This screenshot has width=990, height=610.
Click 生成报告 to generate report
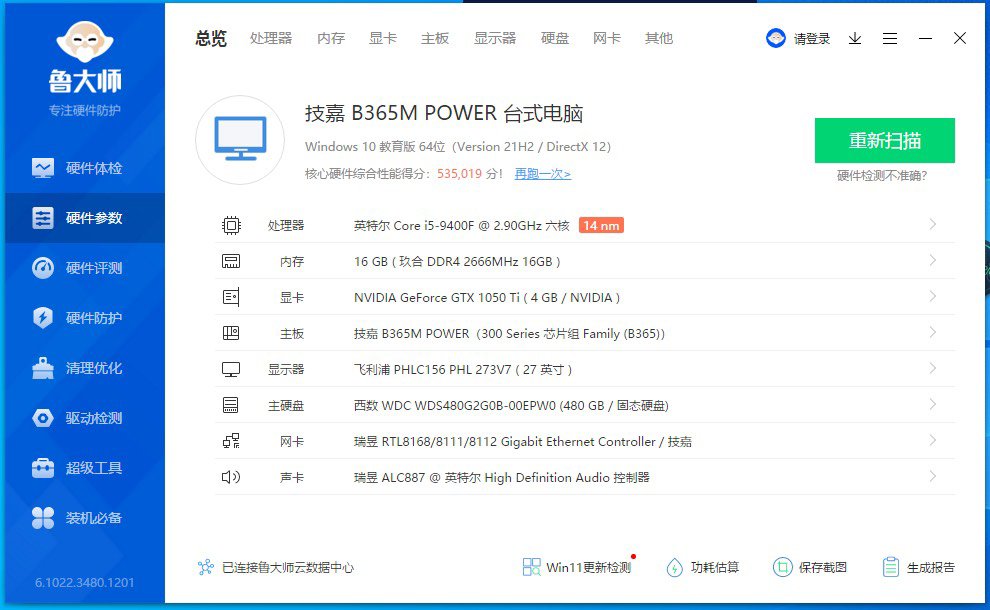(x=918, y=567)
